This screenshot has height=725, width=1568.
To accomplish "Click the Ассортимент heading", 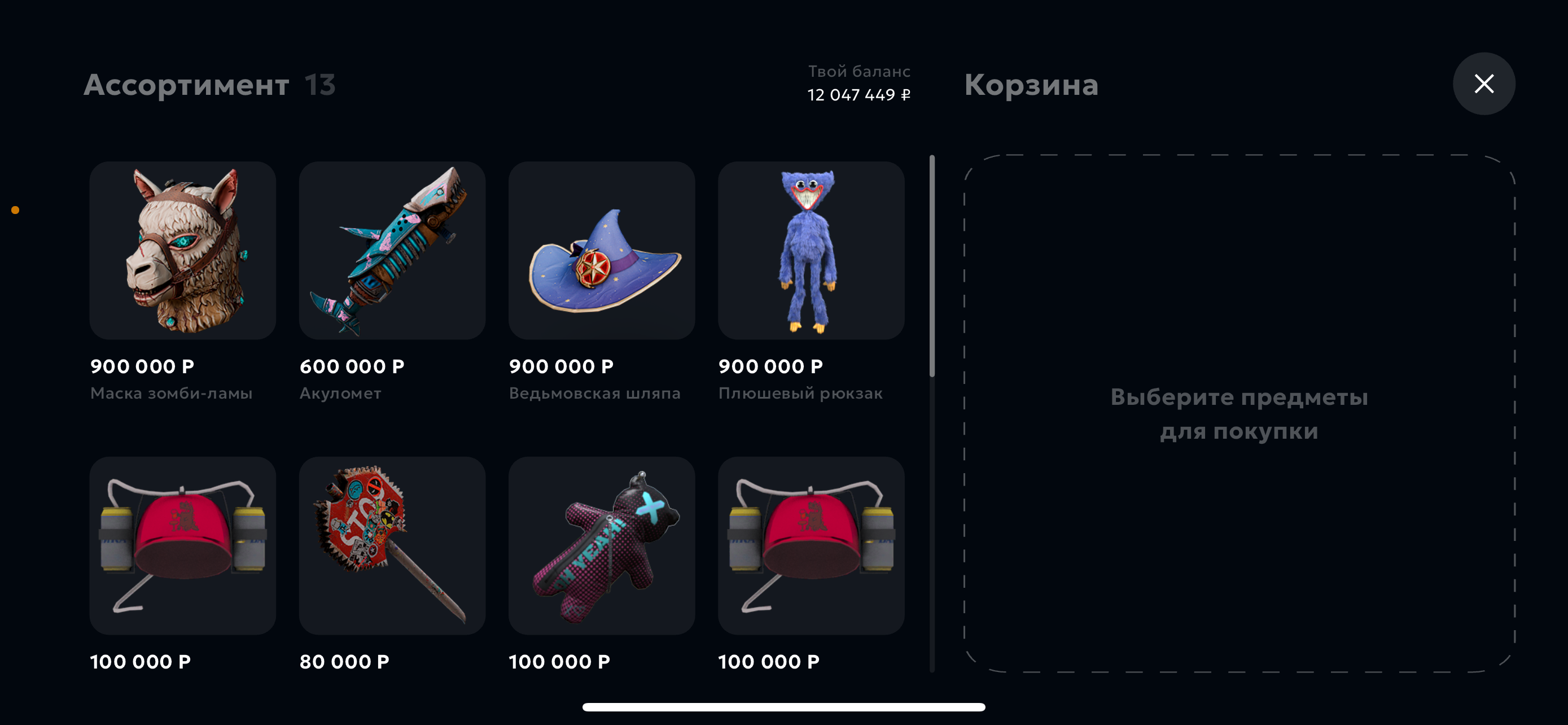I will point(186,85).
